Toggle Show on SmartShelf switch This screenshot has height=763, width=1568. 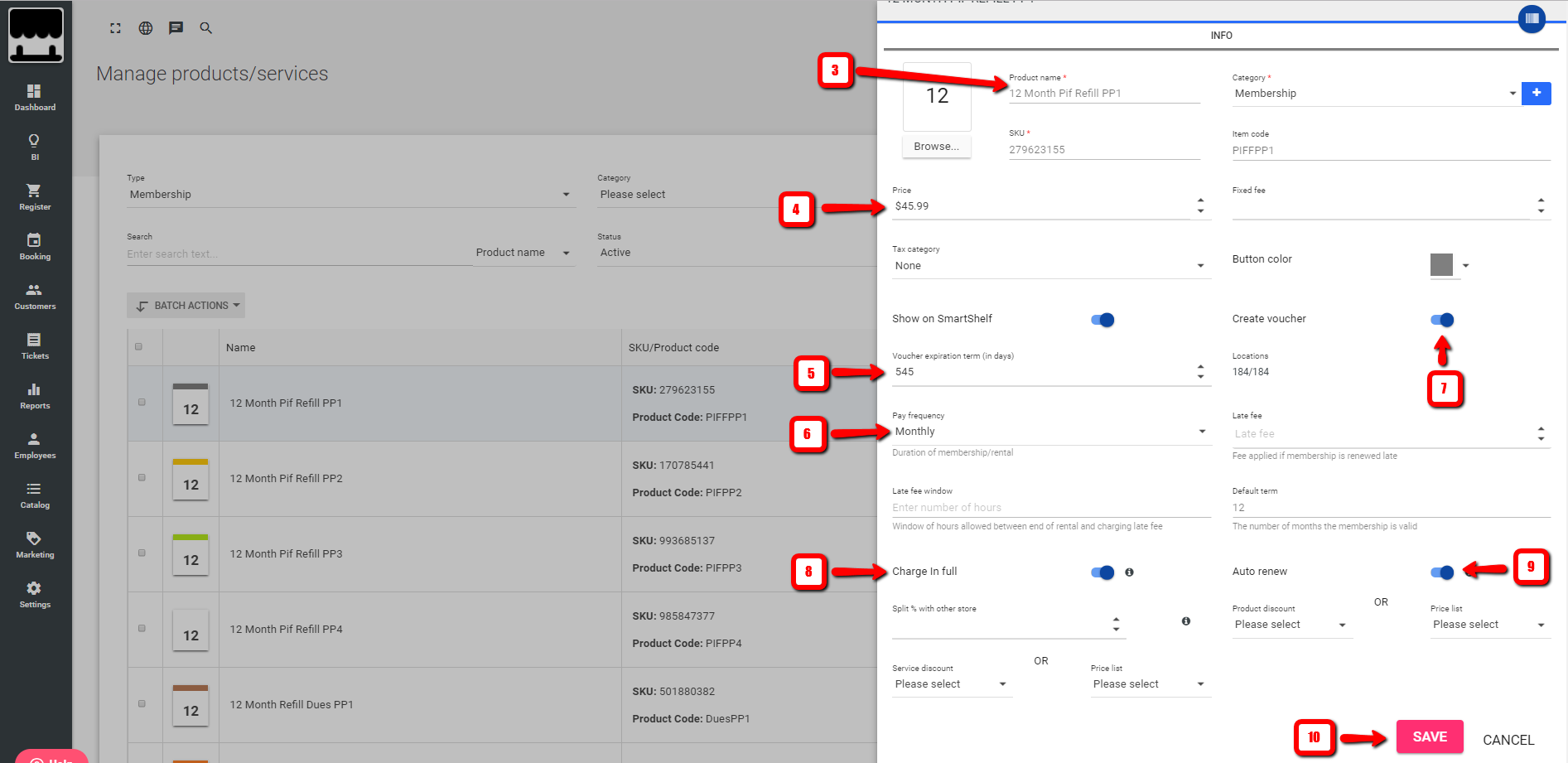click(x=1102, y=320)
